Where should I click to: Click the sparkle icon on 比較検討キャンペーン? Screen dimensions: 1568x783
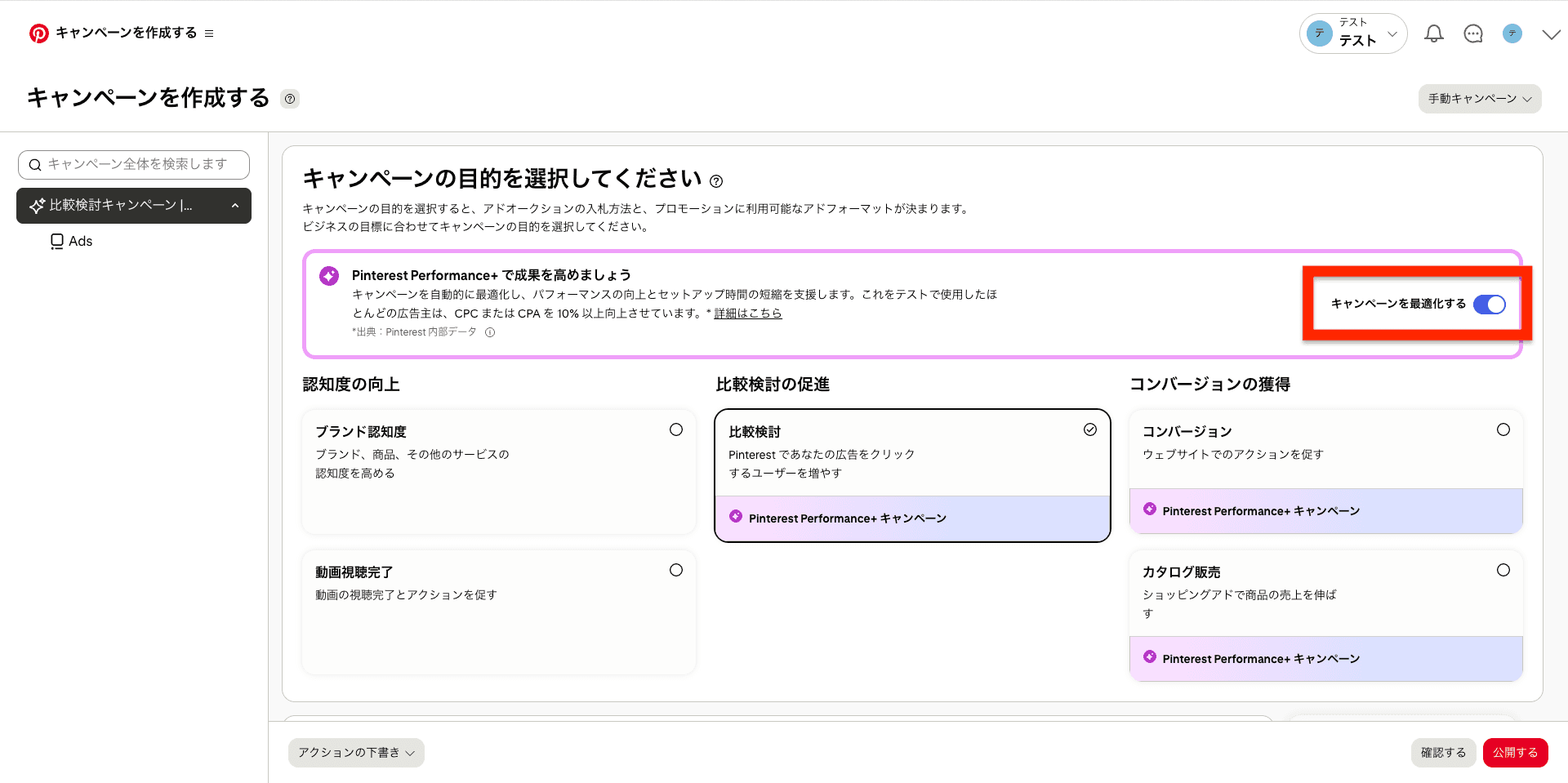point(38,206)
